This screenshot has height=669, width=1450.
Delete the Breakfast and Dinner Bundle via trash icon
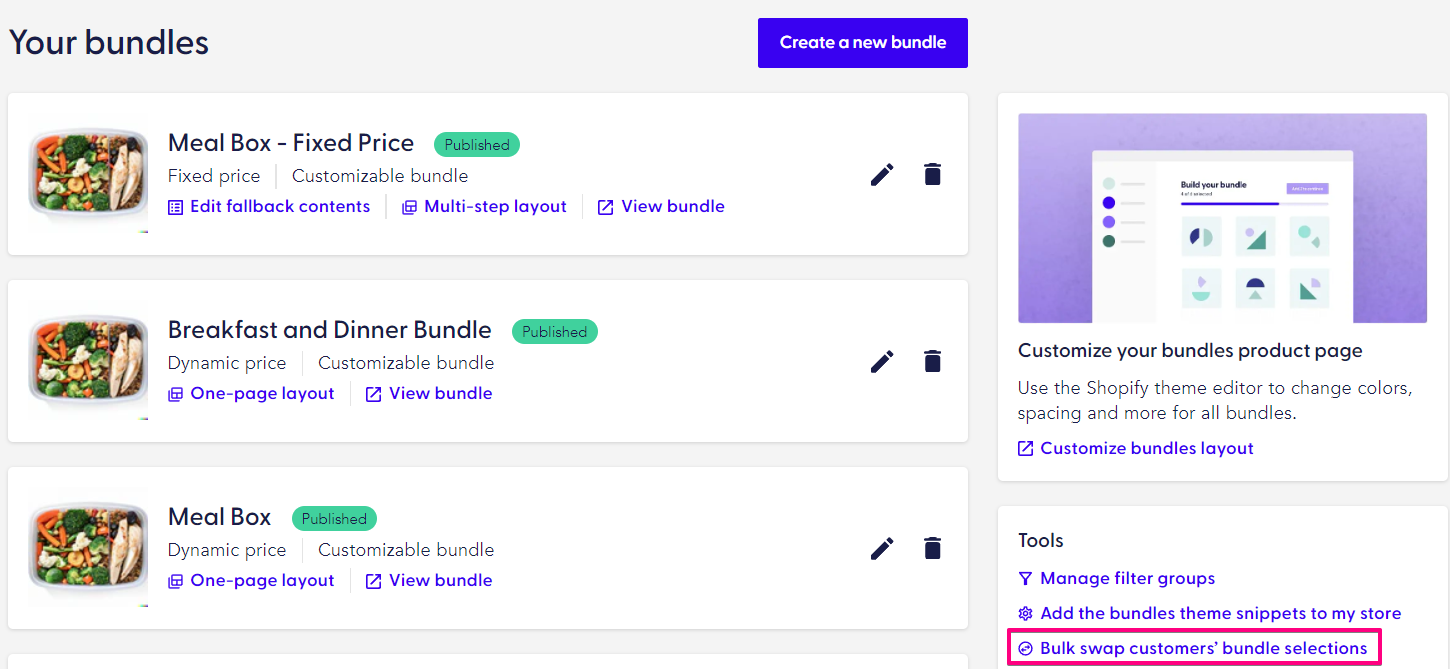932,362
